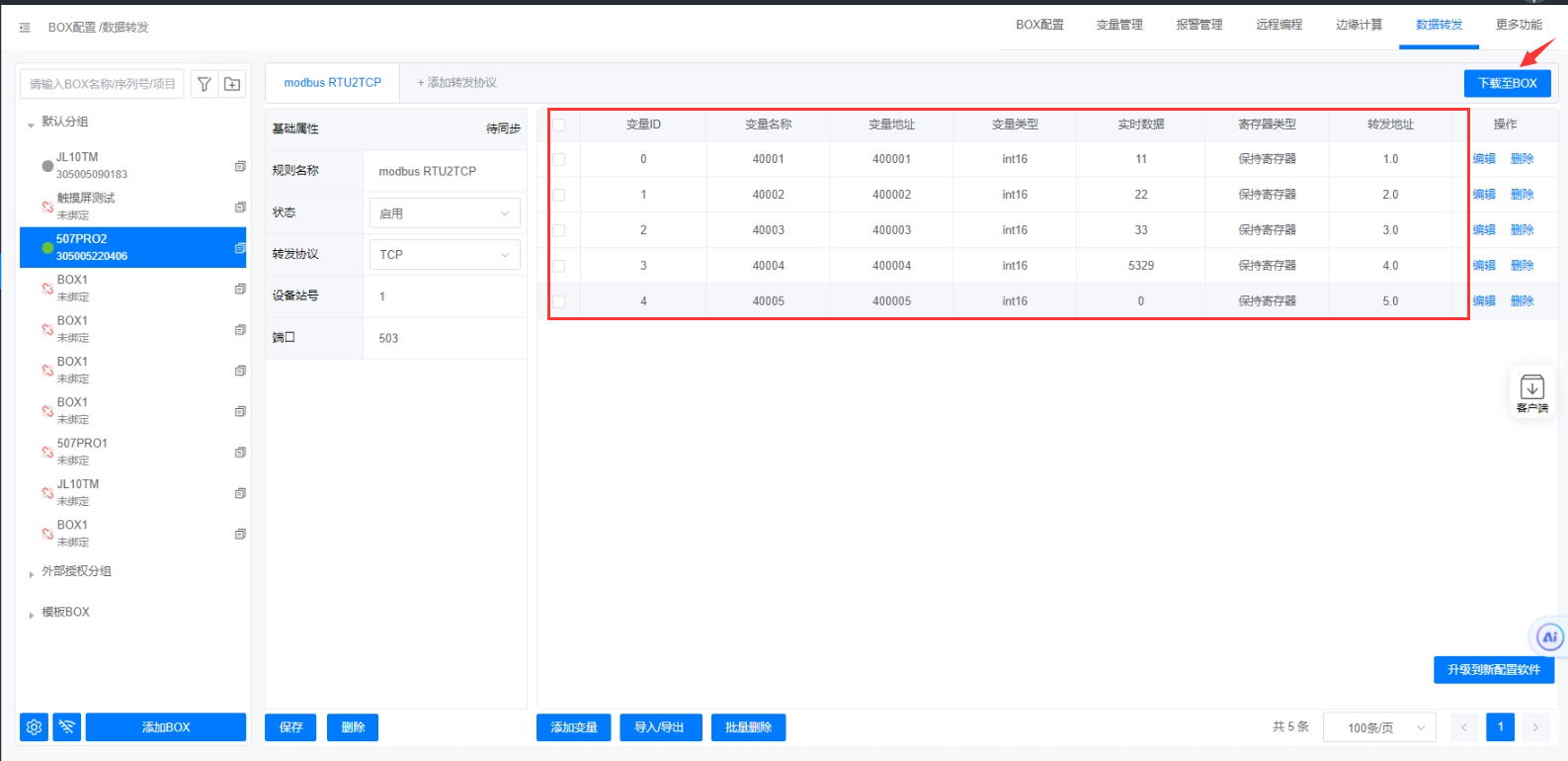Click the grey status dot of JL10TM 305005090183

tap(47, 166)
